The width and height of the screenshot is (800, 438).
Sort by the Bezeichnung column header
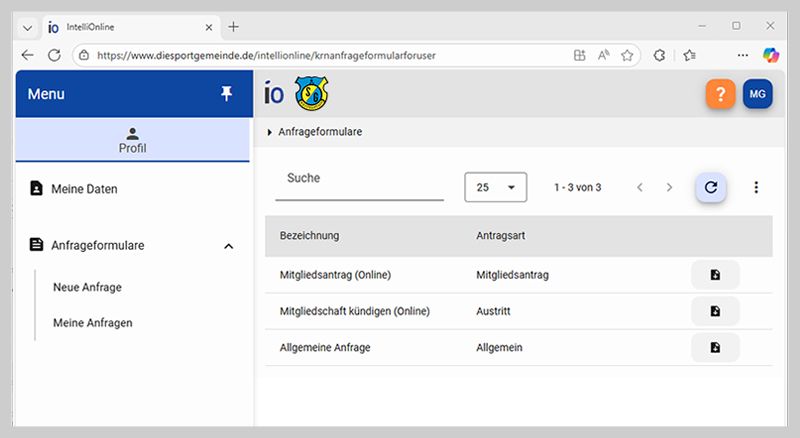click(309, 236)
